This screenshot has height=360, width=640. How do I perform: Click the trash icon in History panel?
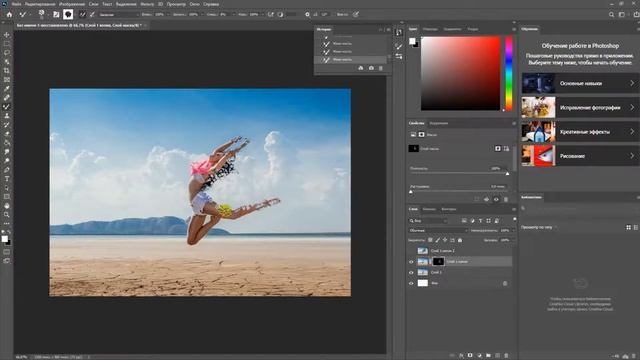point(381,68)
